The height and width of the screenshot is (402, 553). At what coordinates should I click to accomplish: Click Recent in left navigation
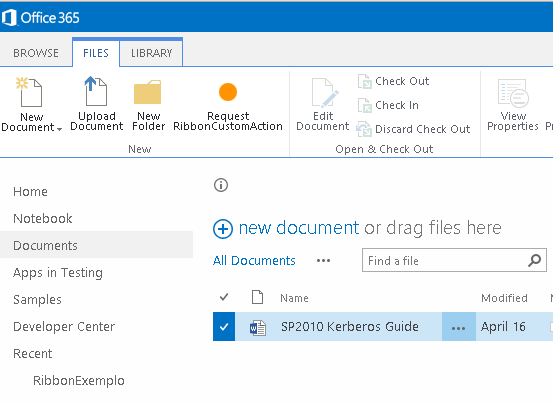(x=32, y=354)
